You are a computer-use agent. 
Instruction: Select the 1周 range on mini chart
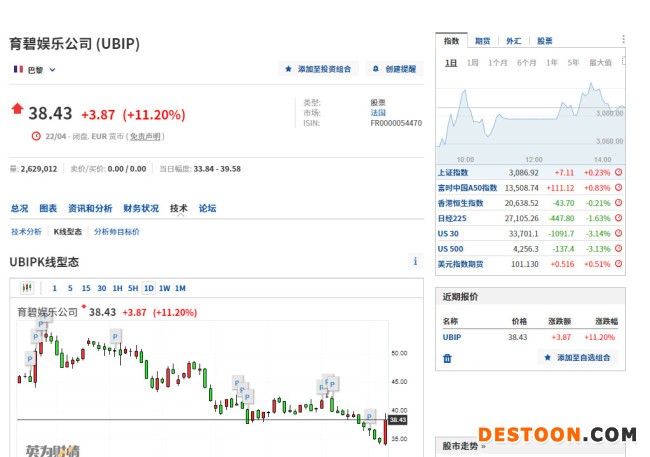tap(473, 63)
